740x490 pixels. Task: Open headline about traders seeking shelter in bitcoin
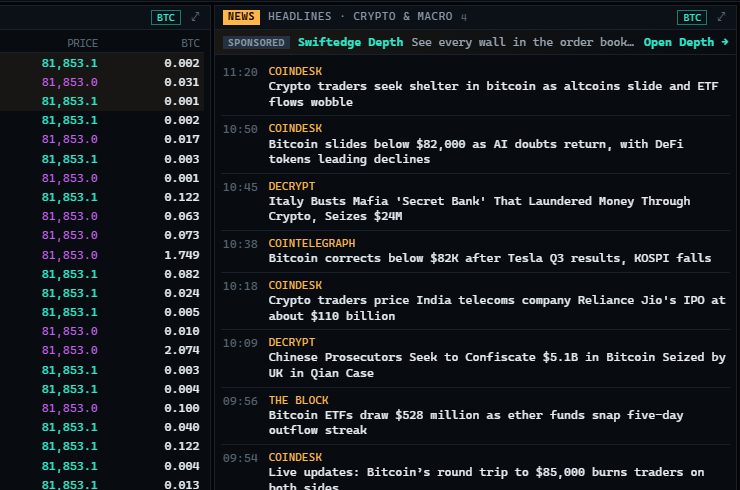493,94
